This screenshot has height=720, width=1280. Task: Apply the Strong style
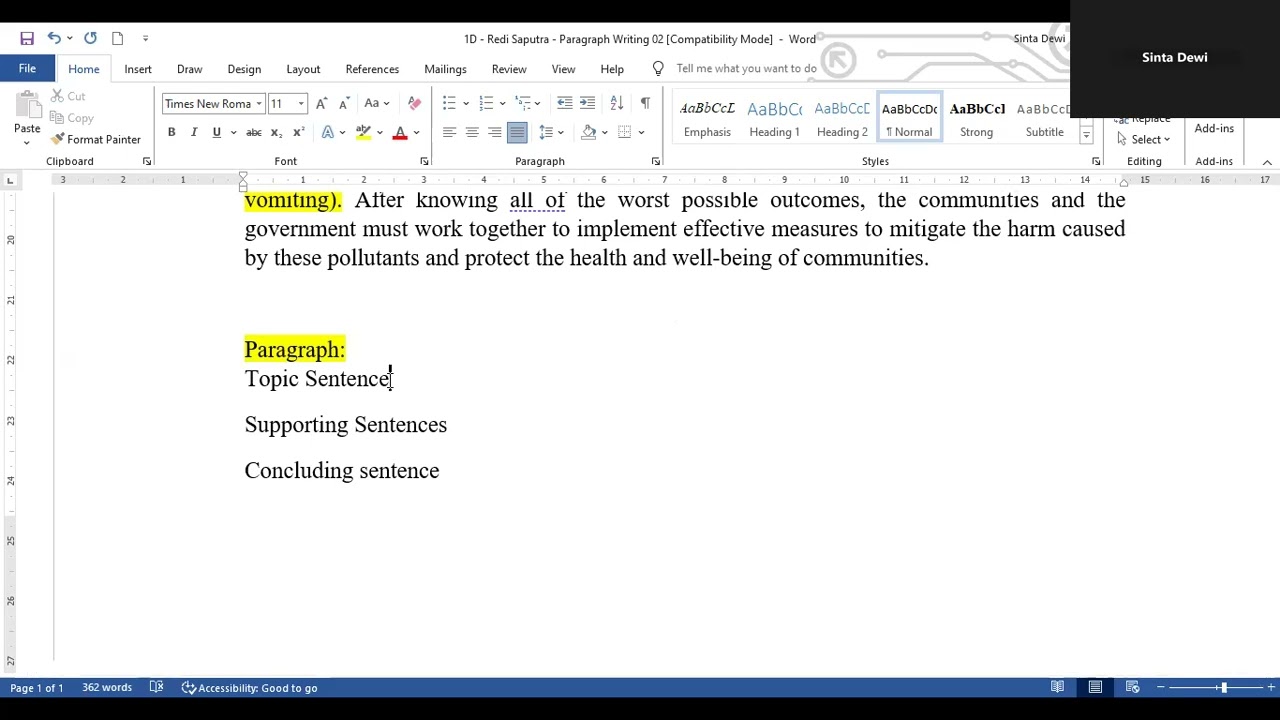tap(976, 119)
